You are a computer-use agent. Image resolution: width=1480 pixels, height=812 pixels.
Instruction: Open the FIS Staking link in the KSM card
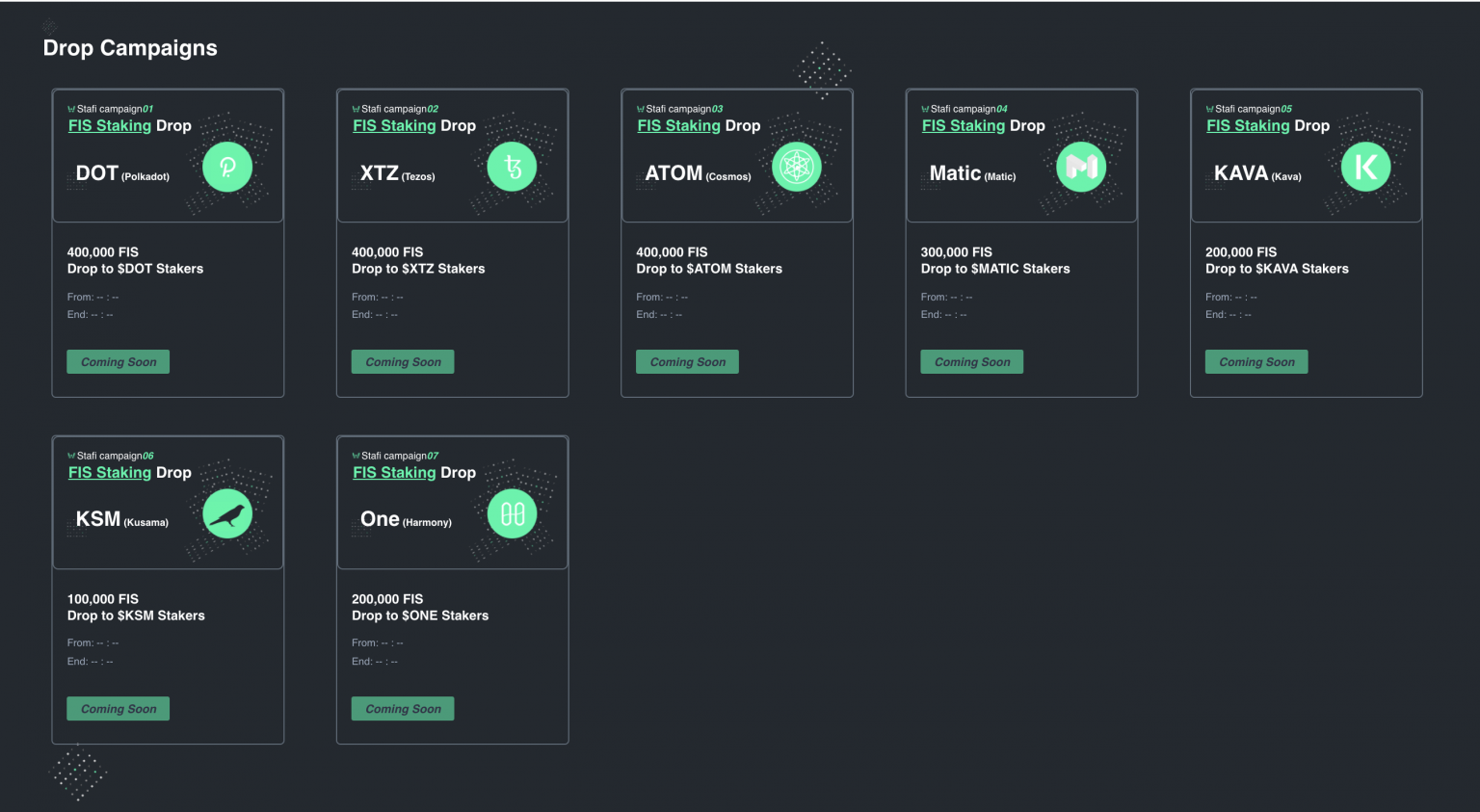click(110, 472)
